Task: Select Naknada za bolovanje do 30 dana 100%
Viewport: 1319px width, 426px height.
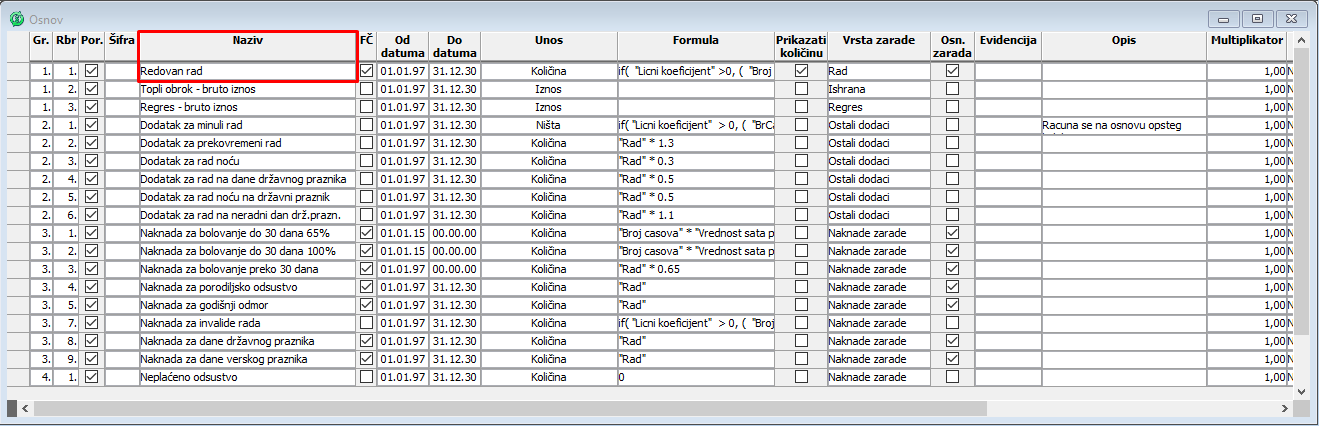Action: [x=247, y=251]
